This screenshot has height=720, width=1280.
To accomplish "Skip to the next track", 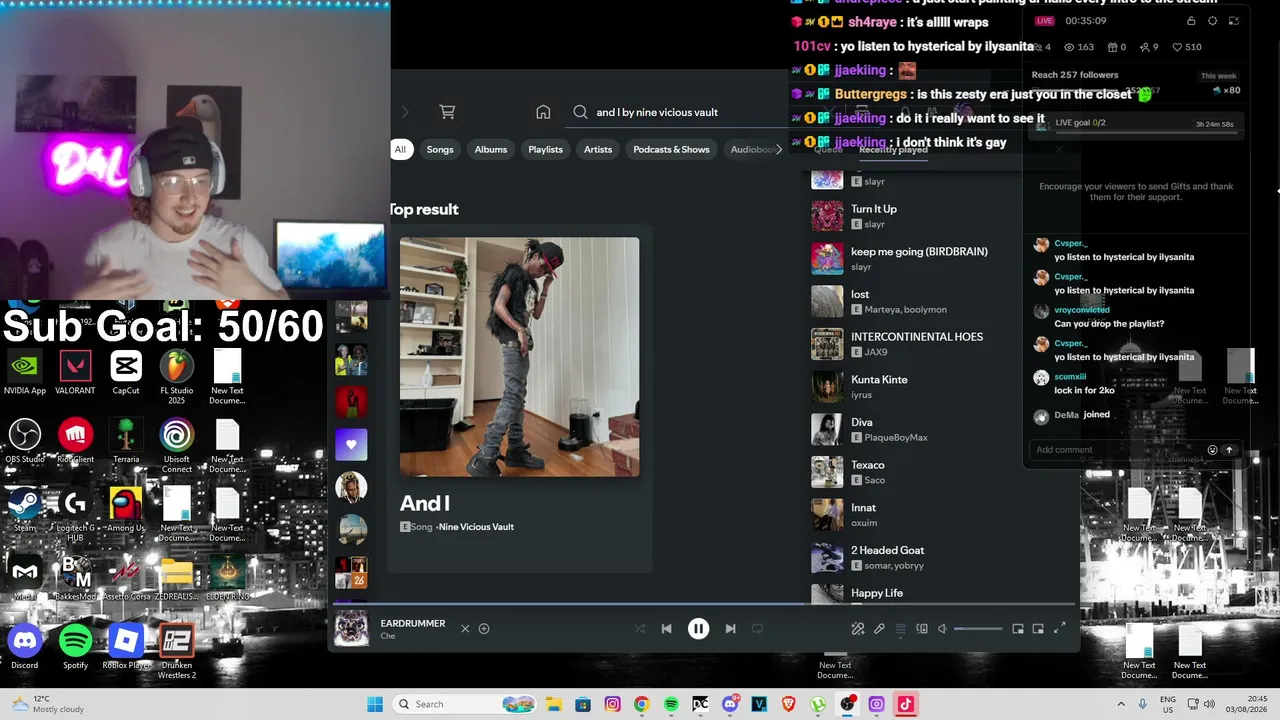I will 730,629.
